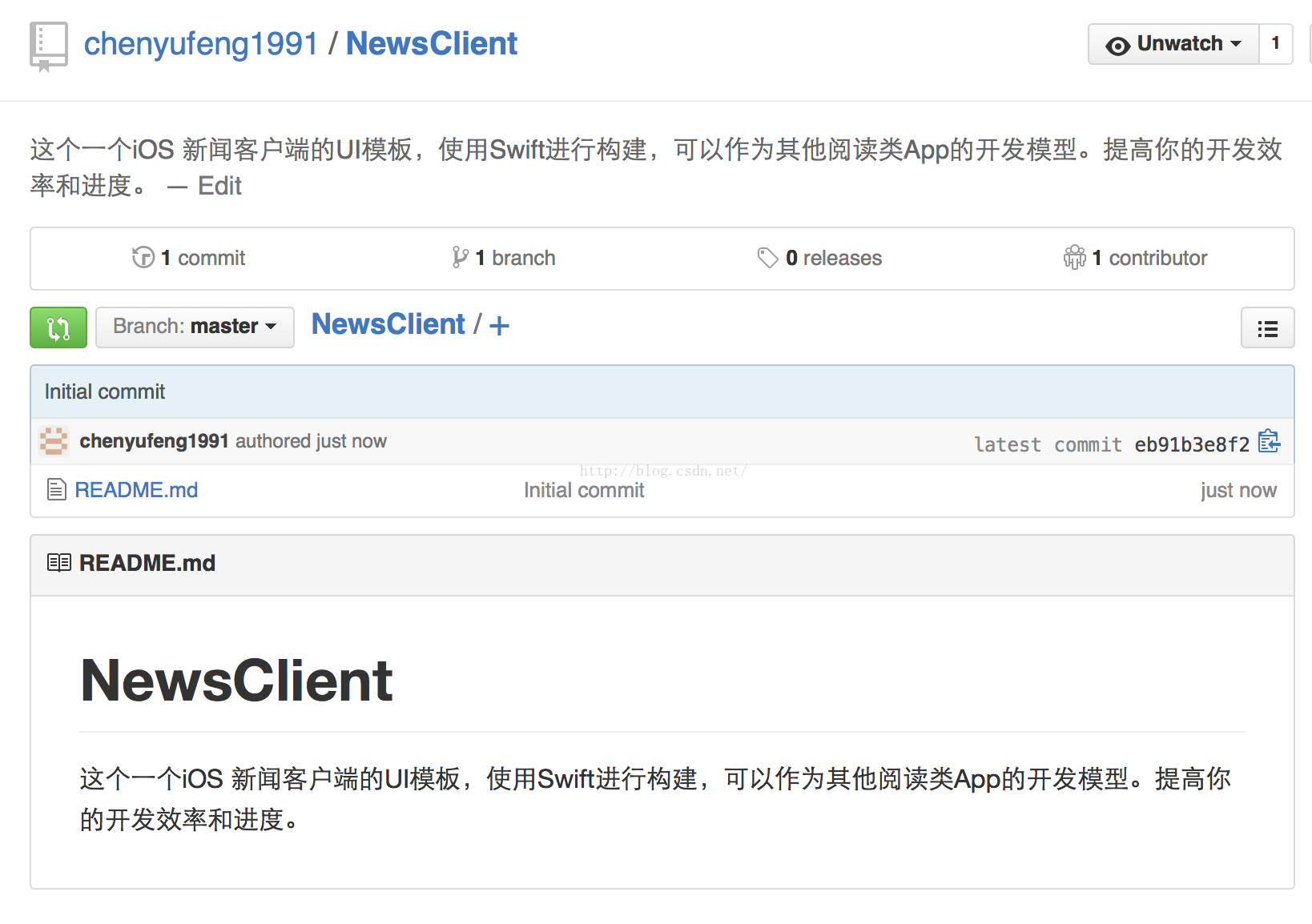Open the README.md file link
The image size is (1312, 924).
tap(136, 490)
